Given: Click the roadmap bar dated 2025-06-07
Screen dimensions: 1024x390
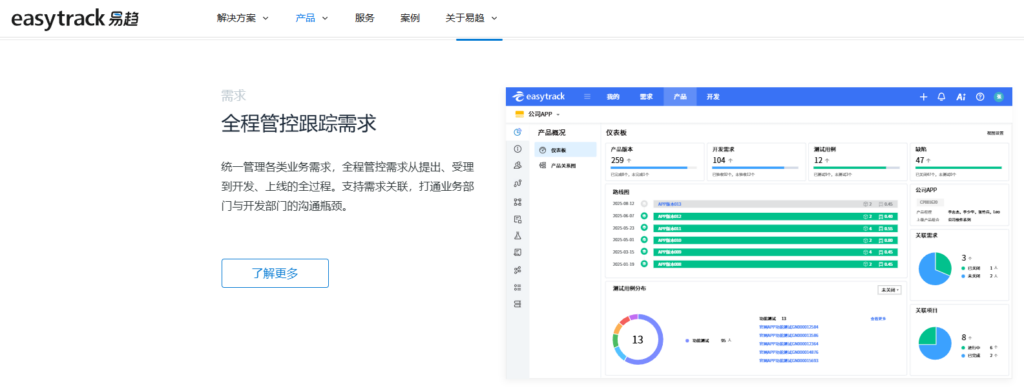Looking at the screenshot, I should tap(775, 216).
